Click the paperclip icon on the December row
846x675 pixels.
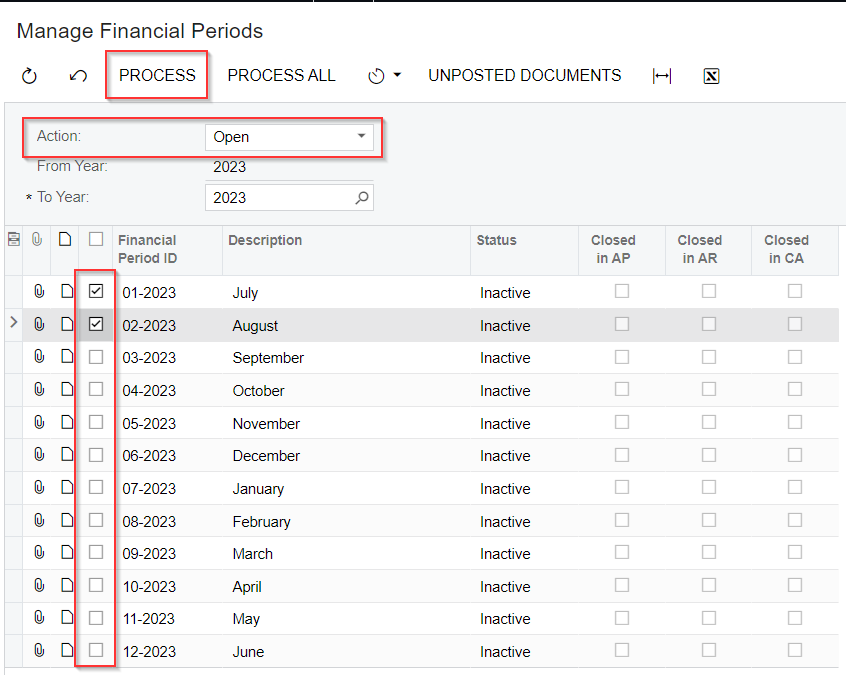point(39,455)
